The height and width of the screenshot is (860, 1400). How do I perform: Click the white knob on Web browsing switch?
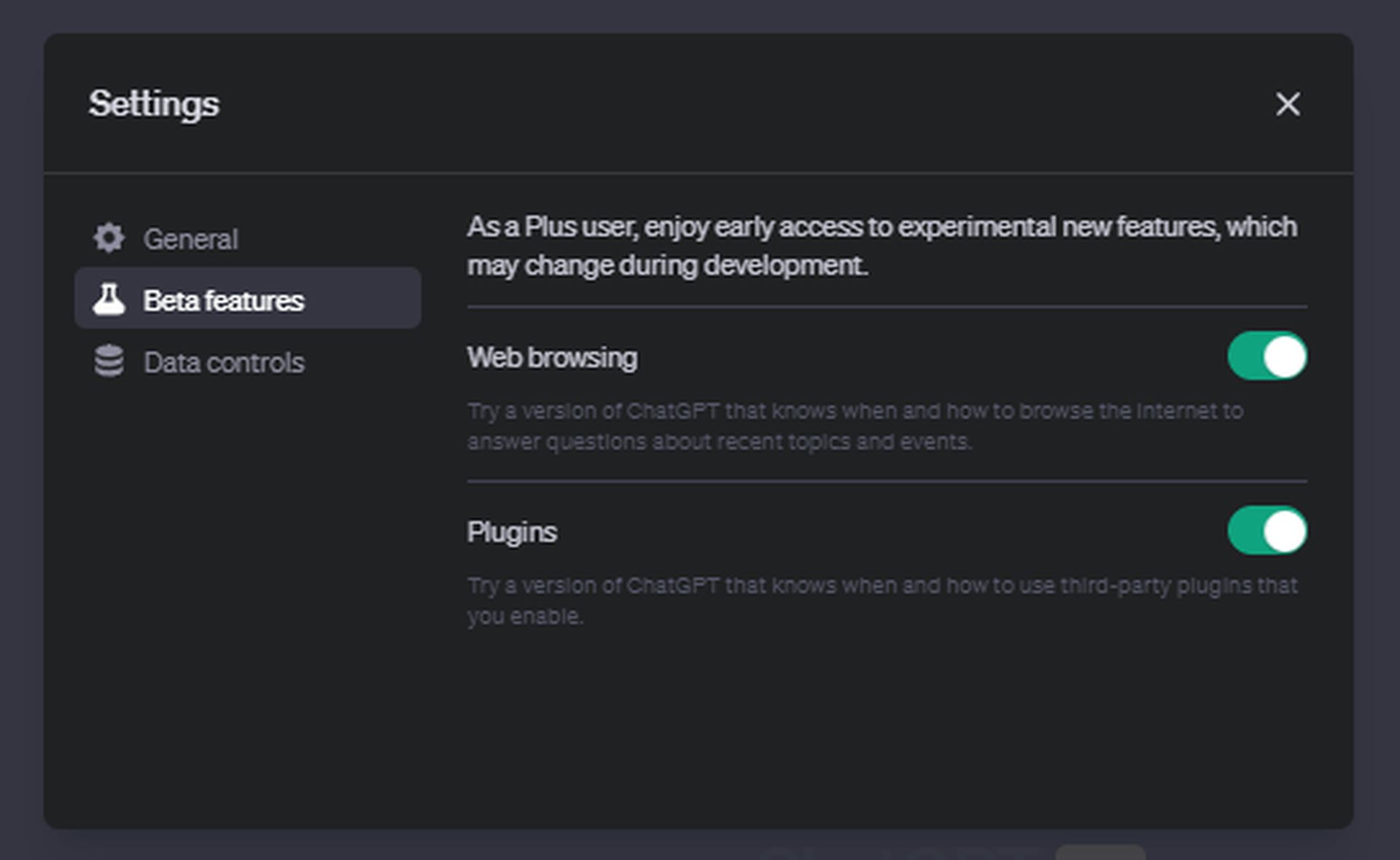(x=1284, y=357)
